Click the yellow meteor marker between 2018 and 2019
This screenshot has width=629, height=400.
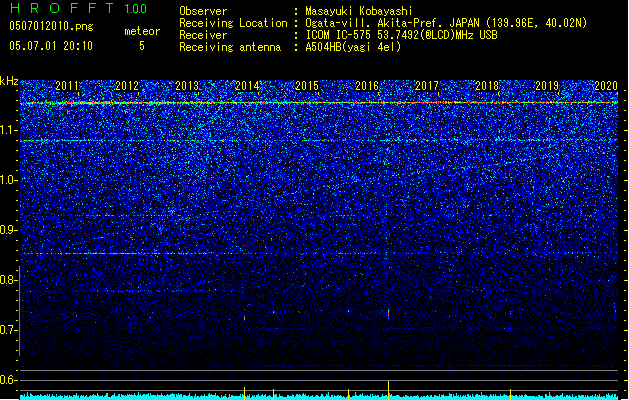(510, 392)
